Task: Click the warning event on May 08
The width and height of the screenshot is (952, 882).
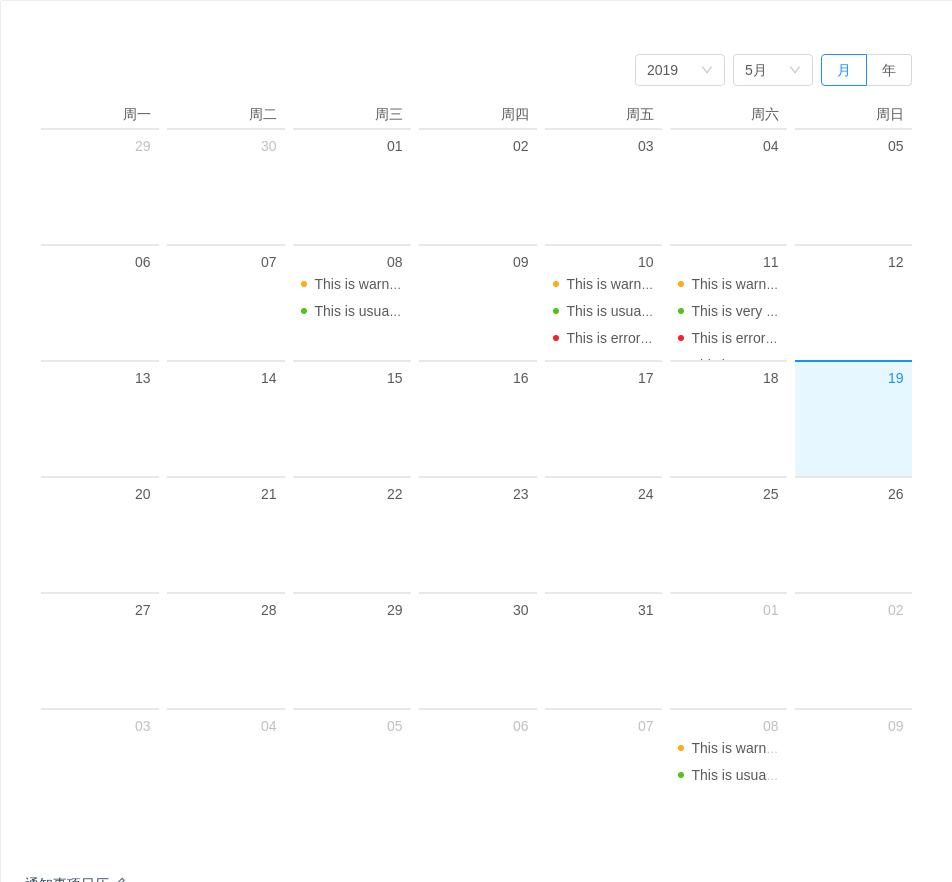Action: (357, 284)
